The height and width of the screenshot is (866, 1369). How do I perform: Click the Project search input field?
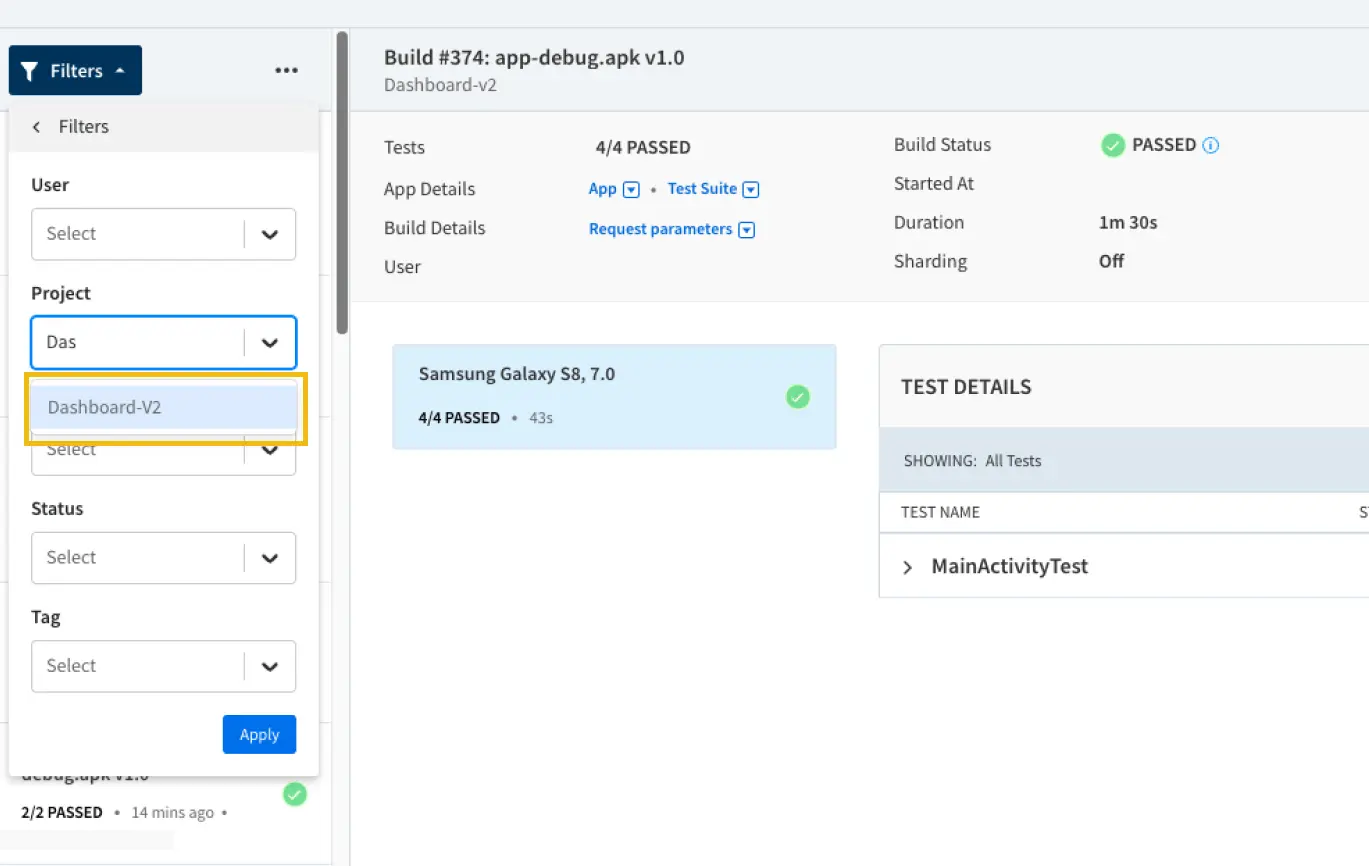click(138, 342)
